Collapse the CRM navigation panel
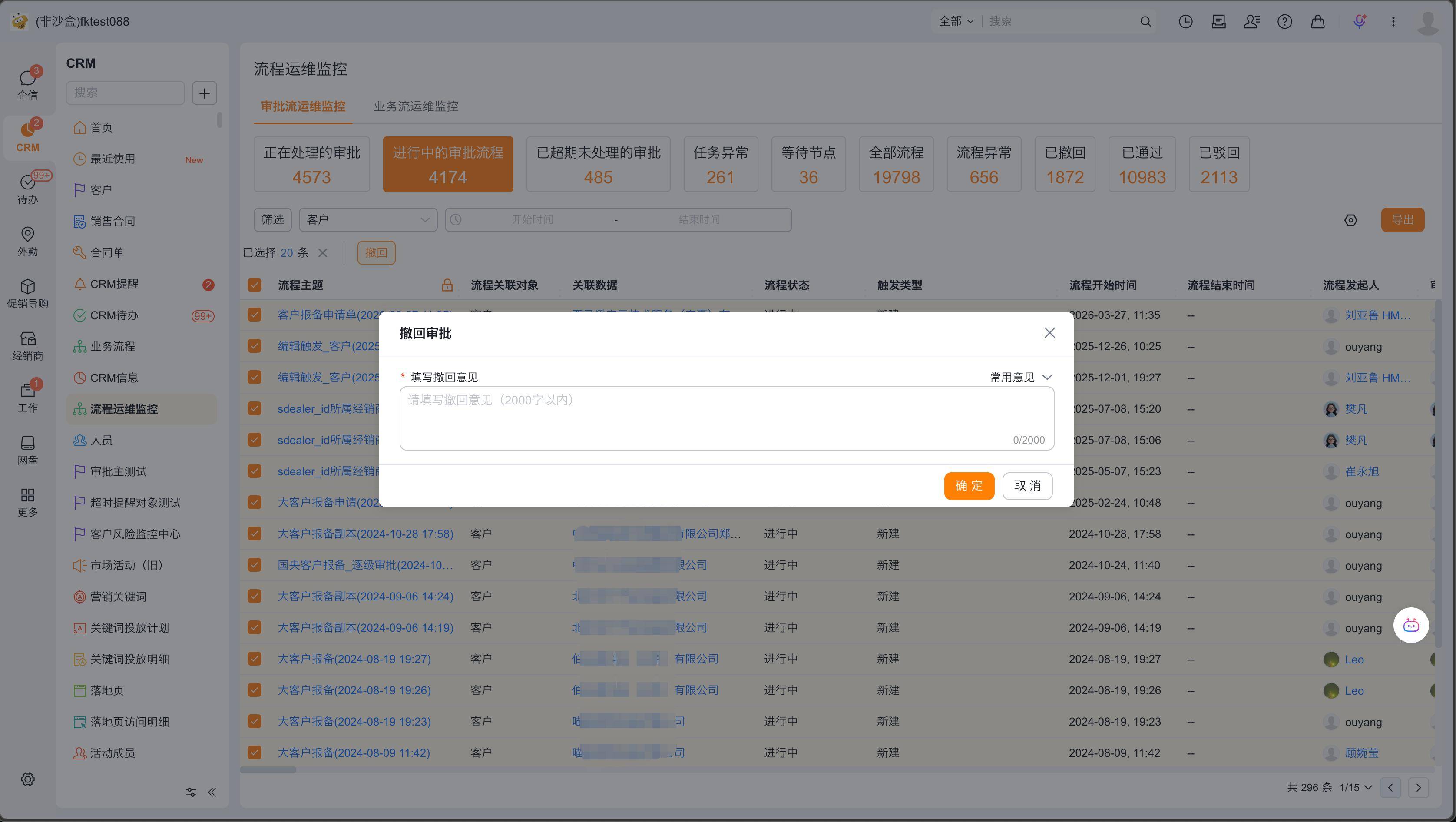 coord(212,792)
